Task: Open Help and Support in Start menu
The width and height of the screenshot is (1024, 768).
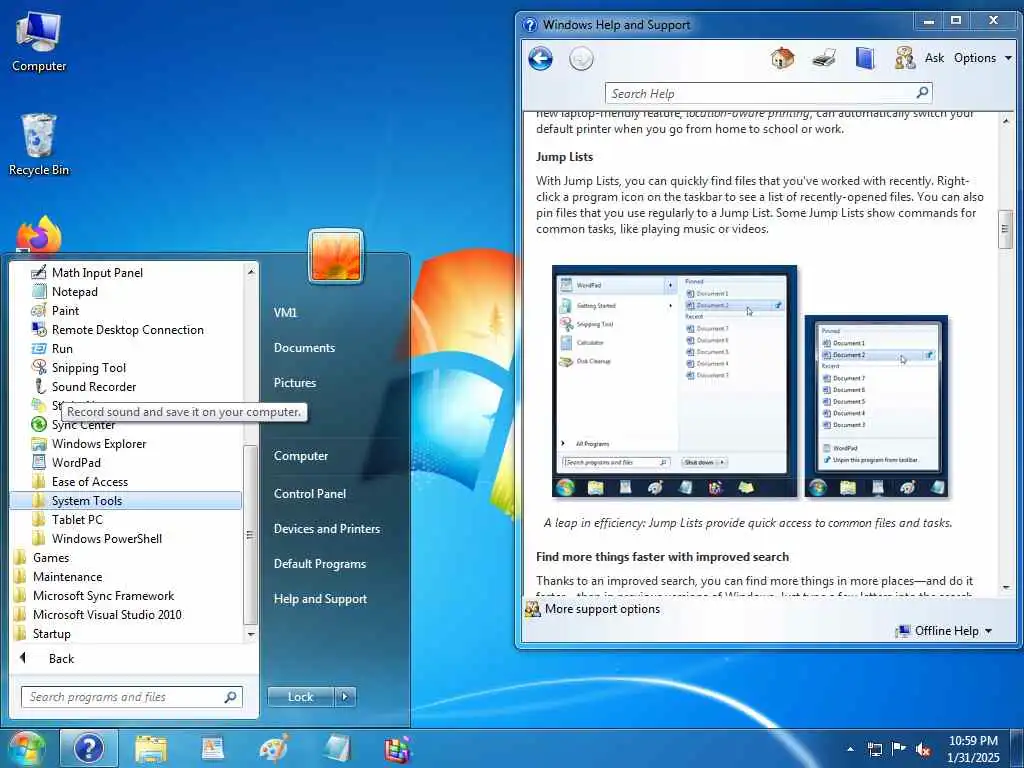Action: (320, 599)
